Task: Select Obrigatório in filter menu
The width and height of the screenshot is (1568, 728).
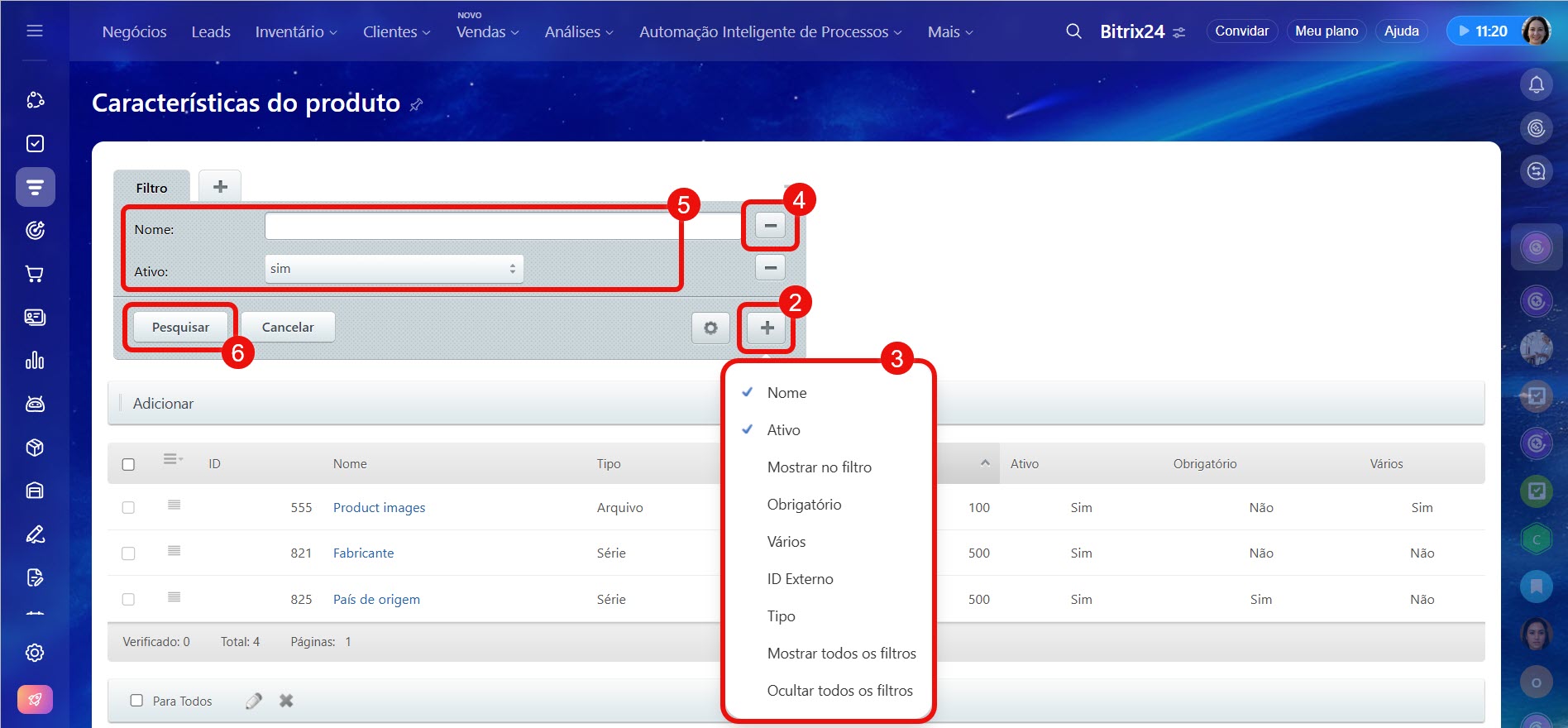Action: coord(804,505)
